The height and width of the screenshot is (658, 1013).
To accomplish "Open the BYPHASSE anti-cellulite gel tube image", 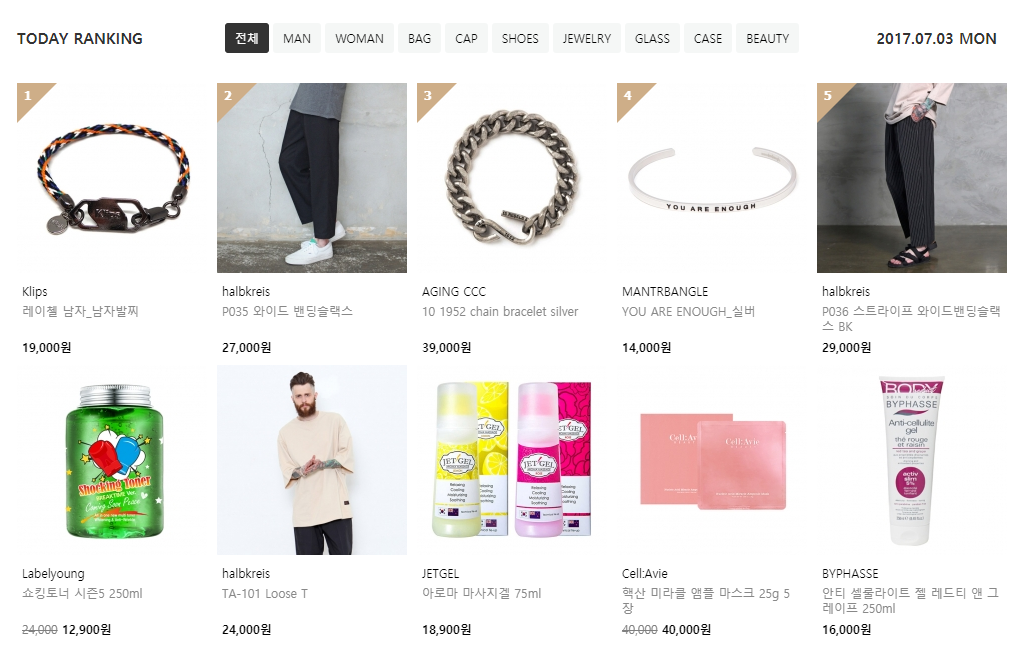I will click(x=912, y=460).
